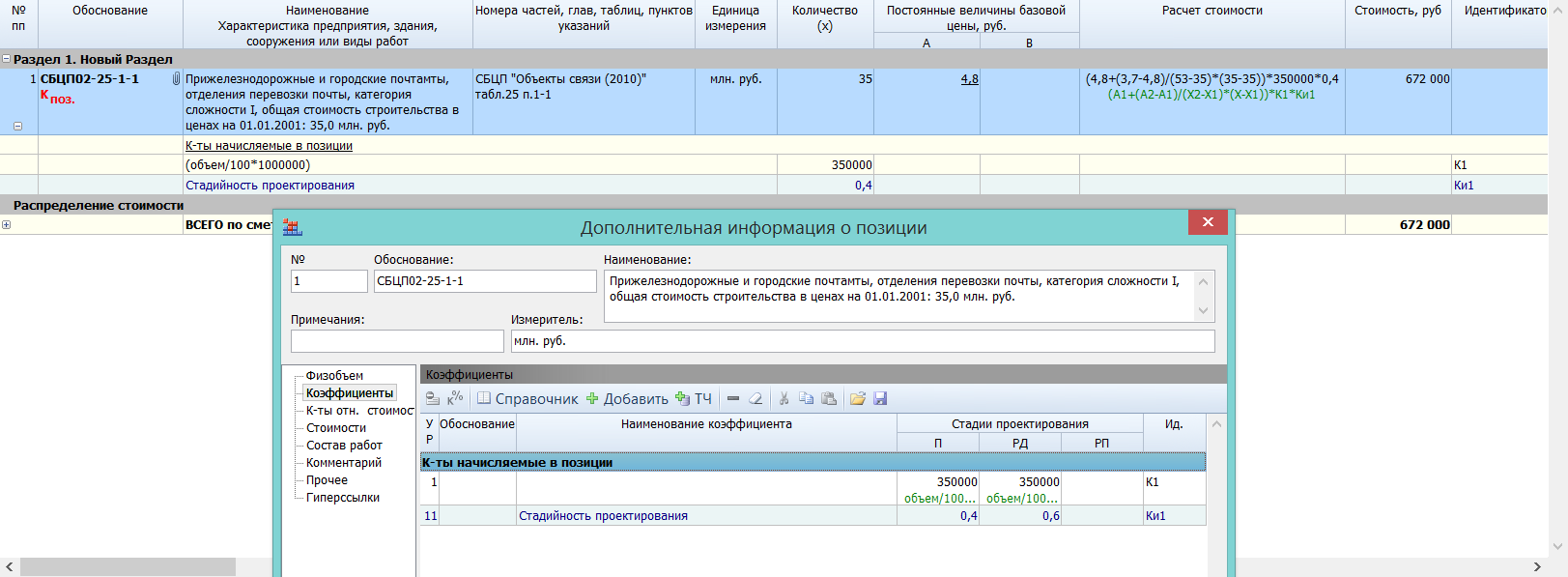Select Физобъем in the left tree

click(334, 376)
